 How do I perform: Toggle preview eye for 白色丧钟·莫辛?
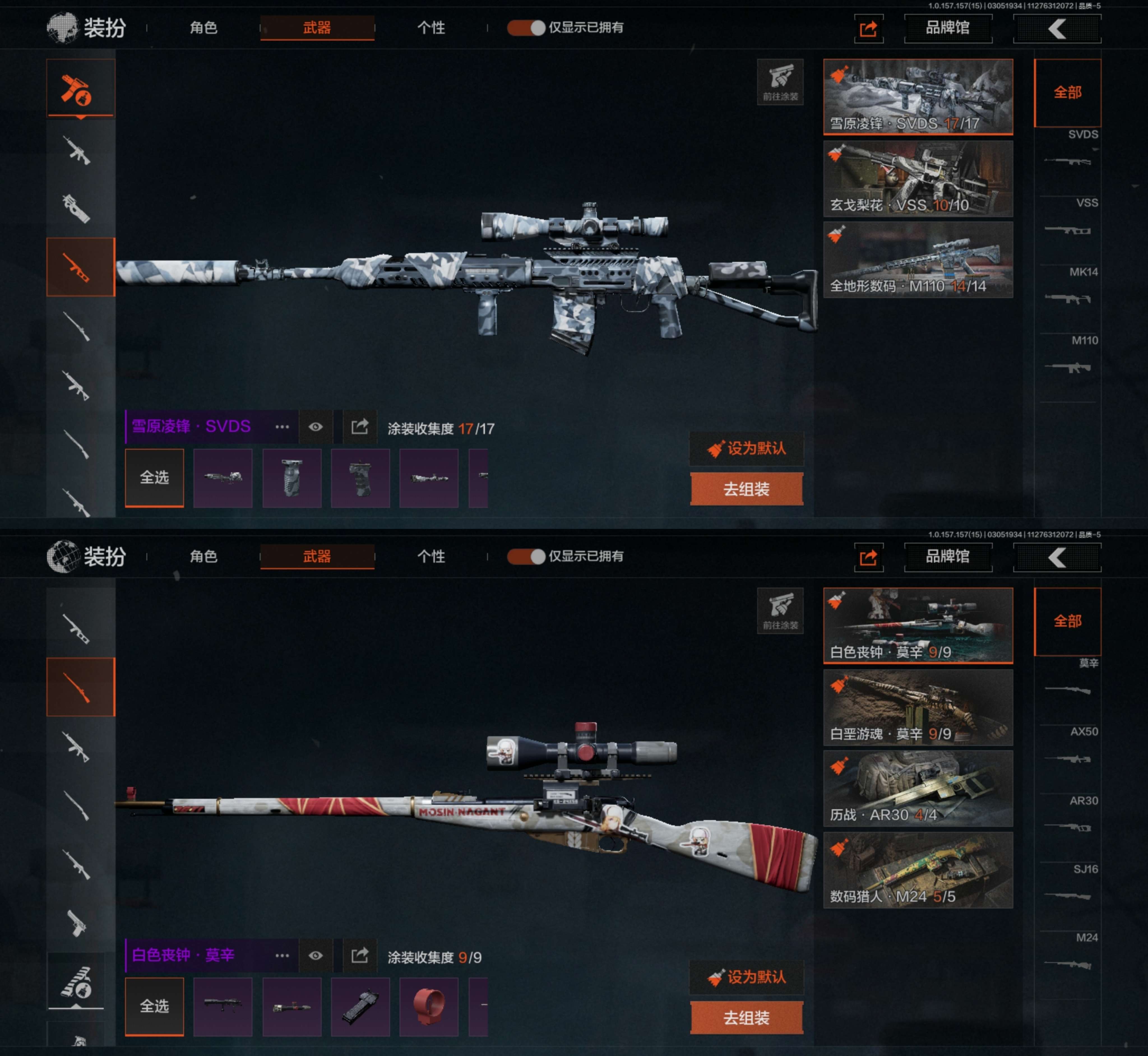click(x=315, y=955)
